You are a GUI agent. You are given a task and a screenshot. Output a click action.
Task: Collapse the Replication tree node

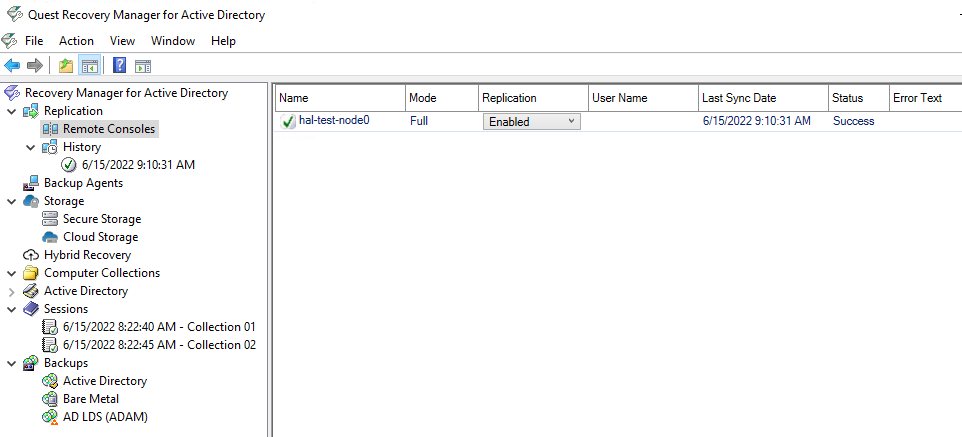click(x=11, y=111)
